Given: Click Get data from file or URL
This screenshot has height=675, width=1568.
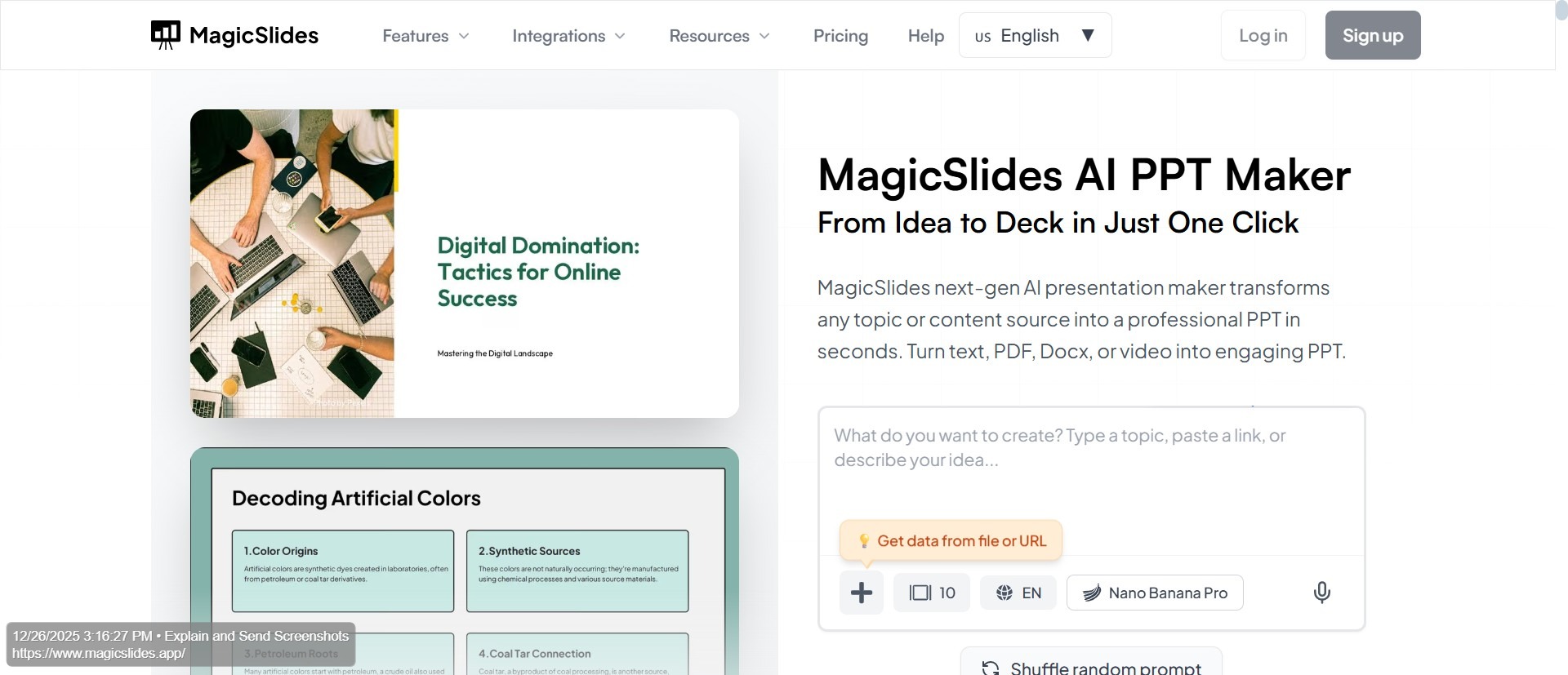Looking at the screenshot, I should [x=951, y=540].
